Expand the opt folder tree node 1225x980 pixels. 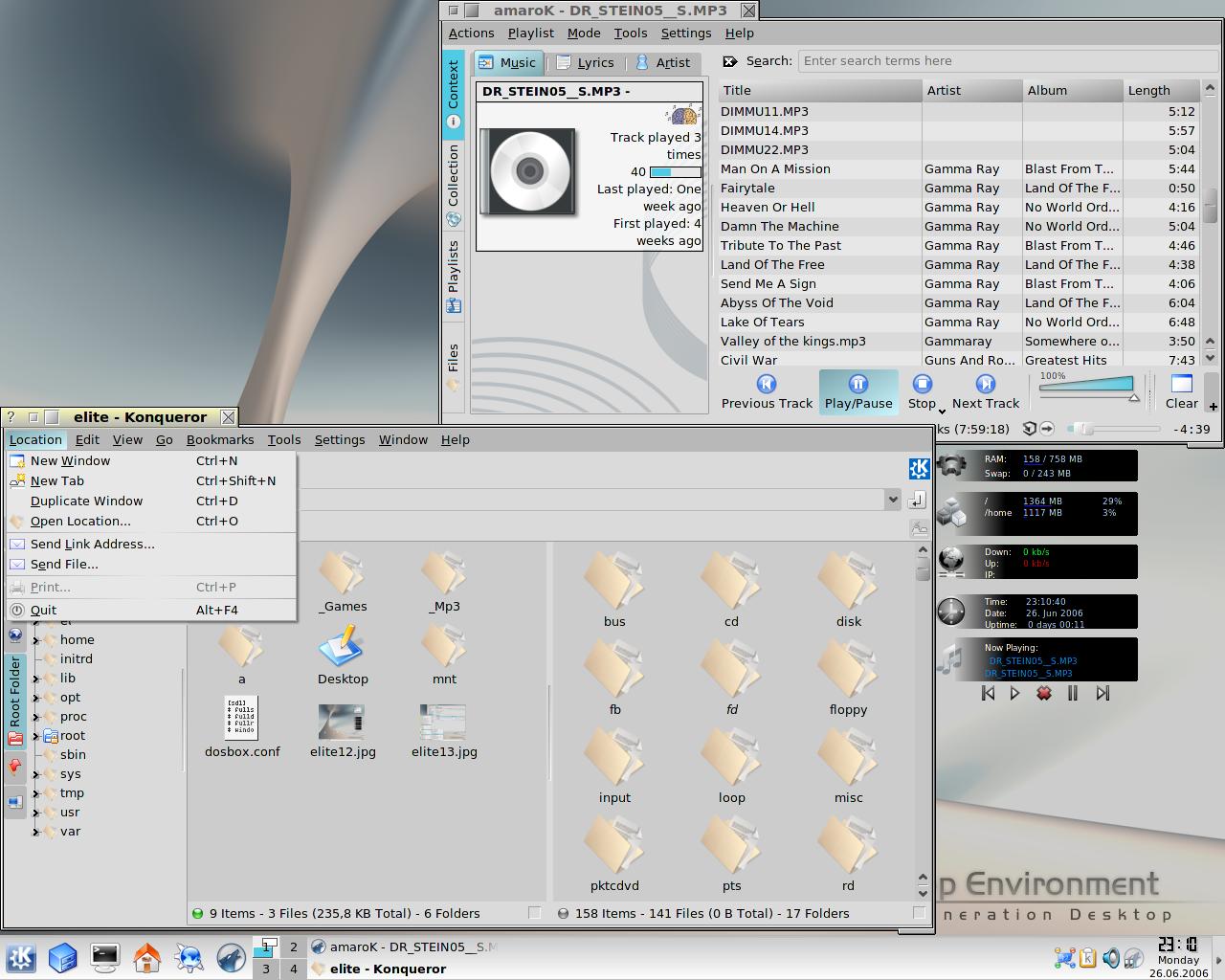[36, 698]
